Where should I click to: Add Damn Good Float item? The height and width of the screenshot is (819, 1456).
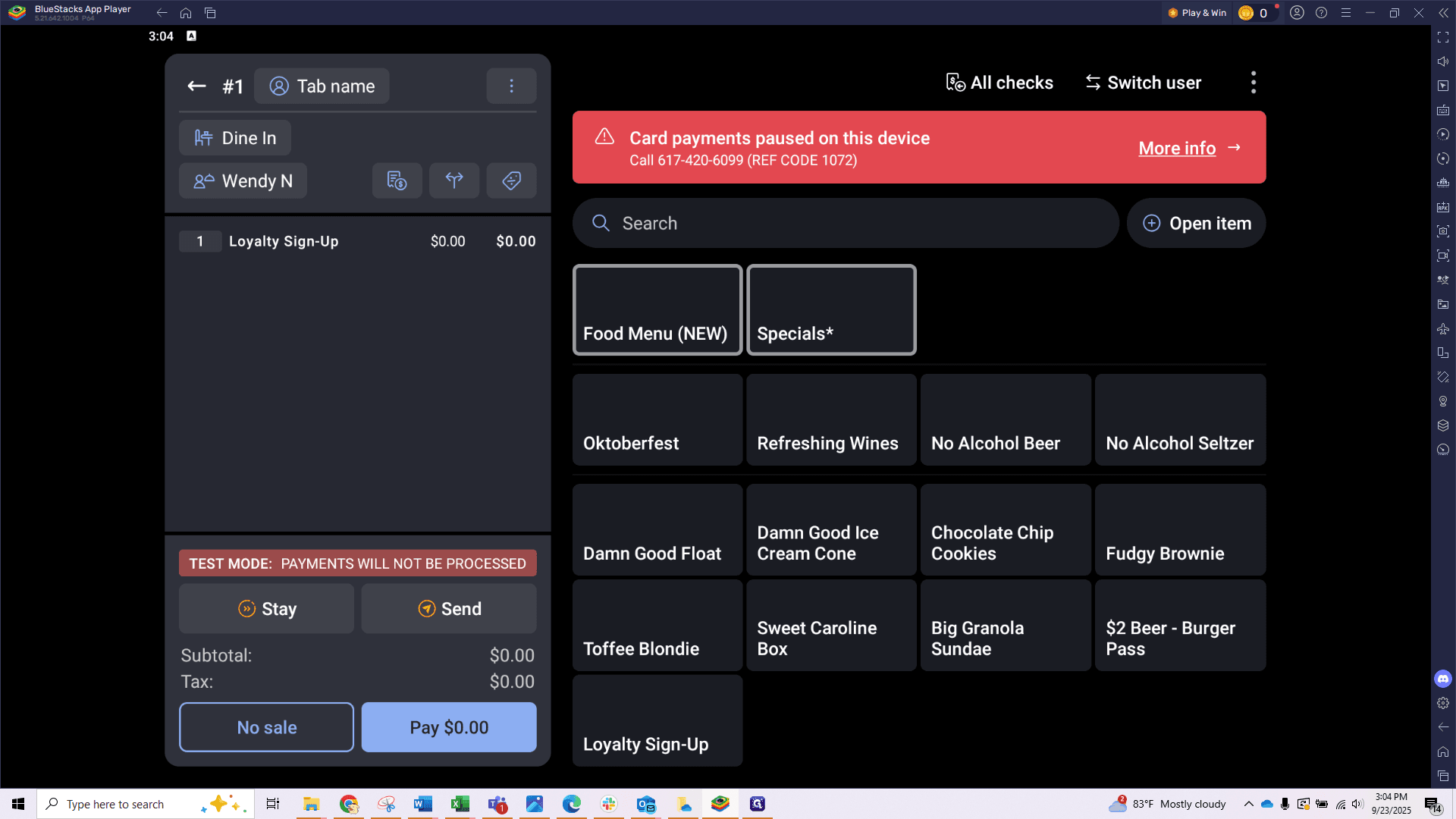(x=657, y=529)
